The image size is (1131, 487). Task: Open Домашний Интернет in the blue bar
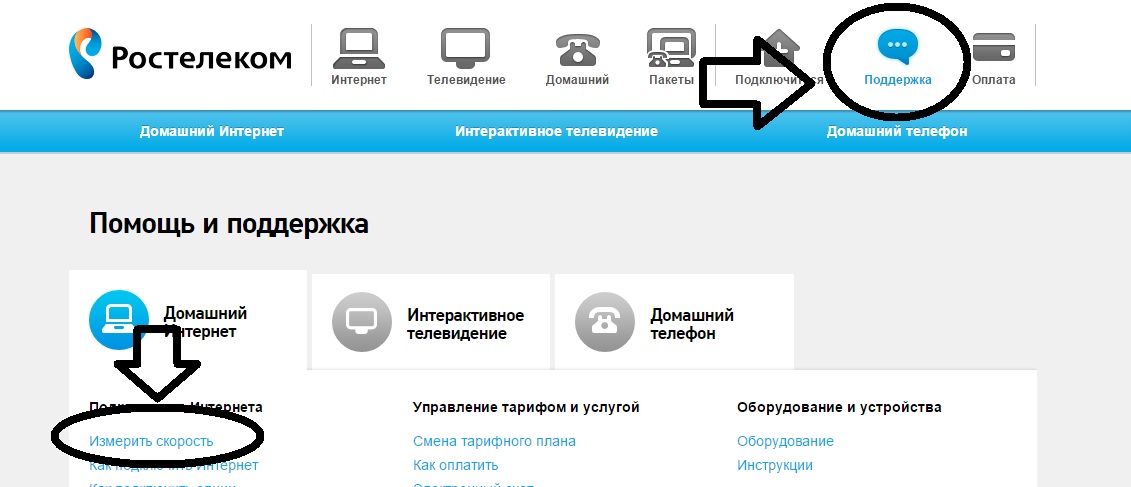pos(212,131)
